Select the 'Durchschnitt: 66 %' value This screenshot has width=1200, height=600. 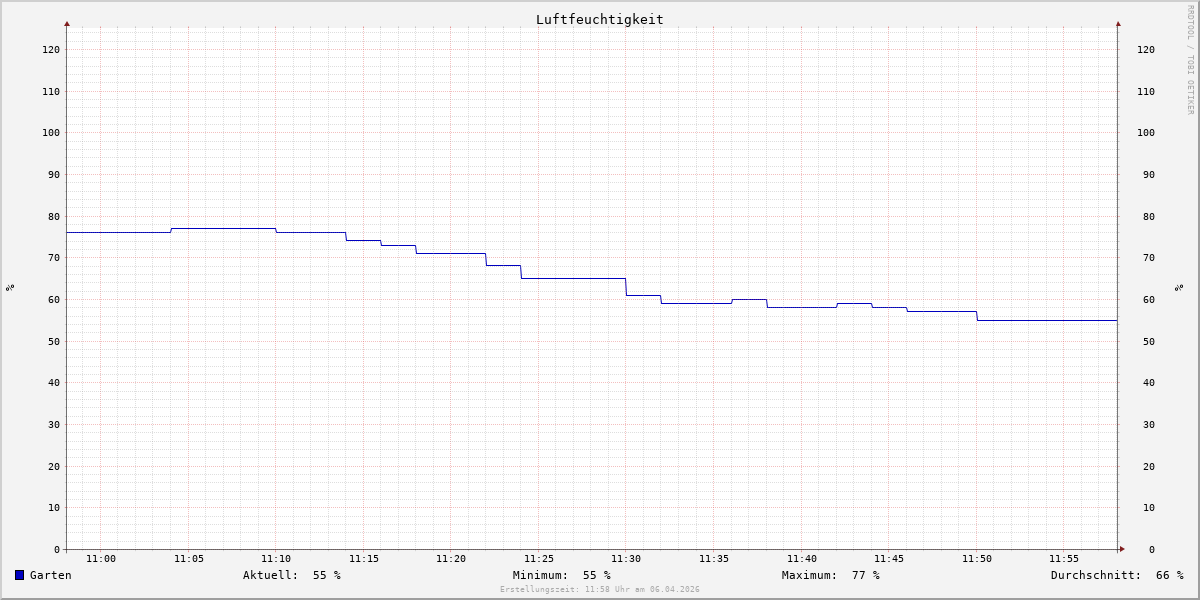click(x=1117, y=575)
